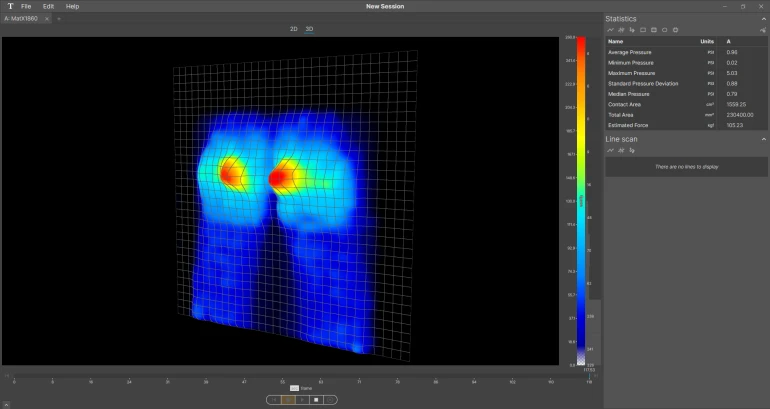Open the File menu
Screen dimensions: 770x409
(x=26, y=6)
